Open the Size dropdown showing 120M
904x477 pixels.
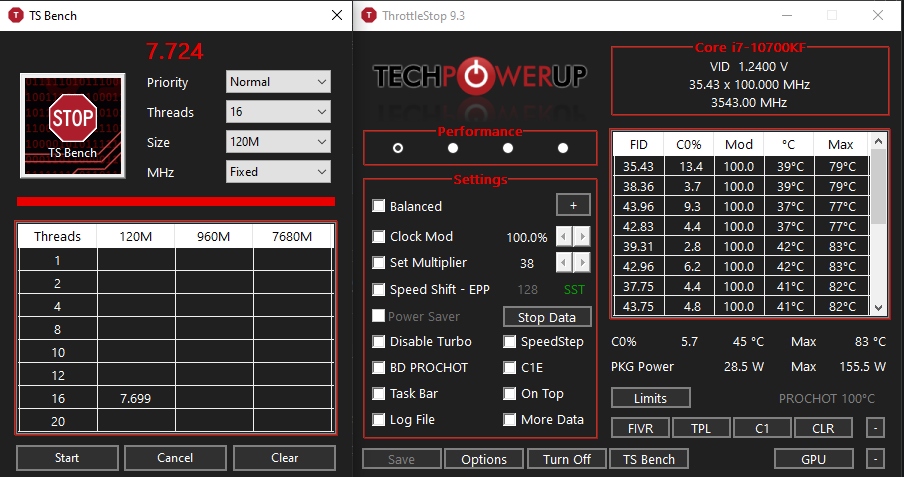click(x=278, y=142)
